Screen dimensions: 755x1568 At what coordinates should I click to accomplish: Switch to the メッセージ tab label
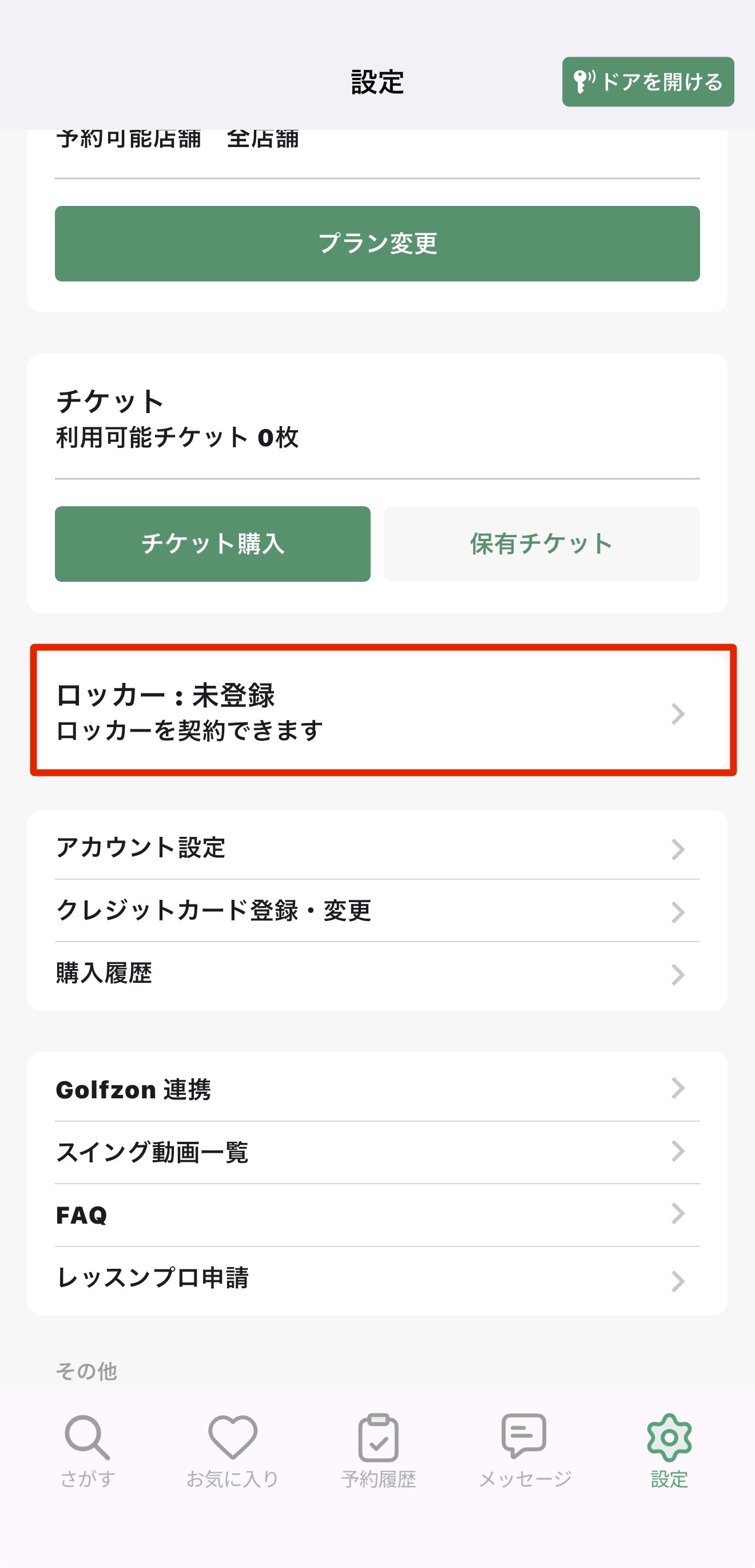(x=524, y=1479)
